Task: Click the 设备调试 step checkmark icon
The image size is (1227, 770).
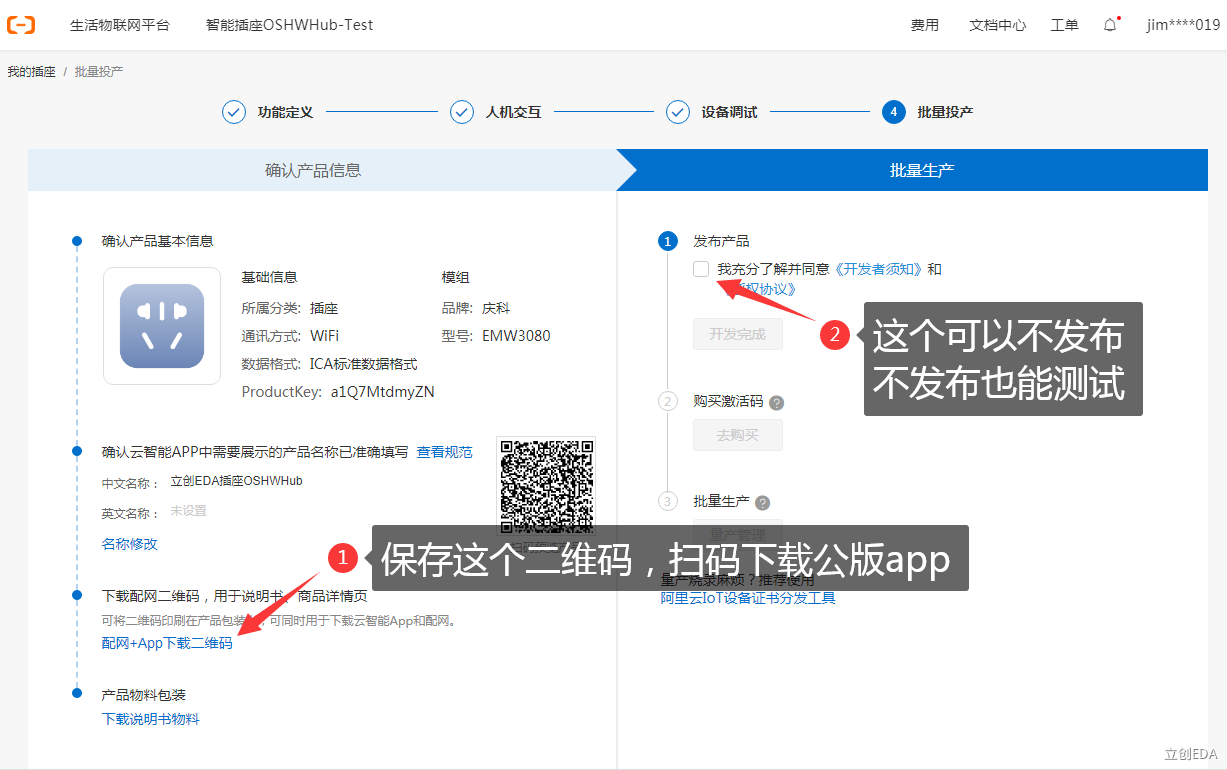Action: [x=678, y=112]
